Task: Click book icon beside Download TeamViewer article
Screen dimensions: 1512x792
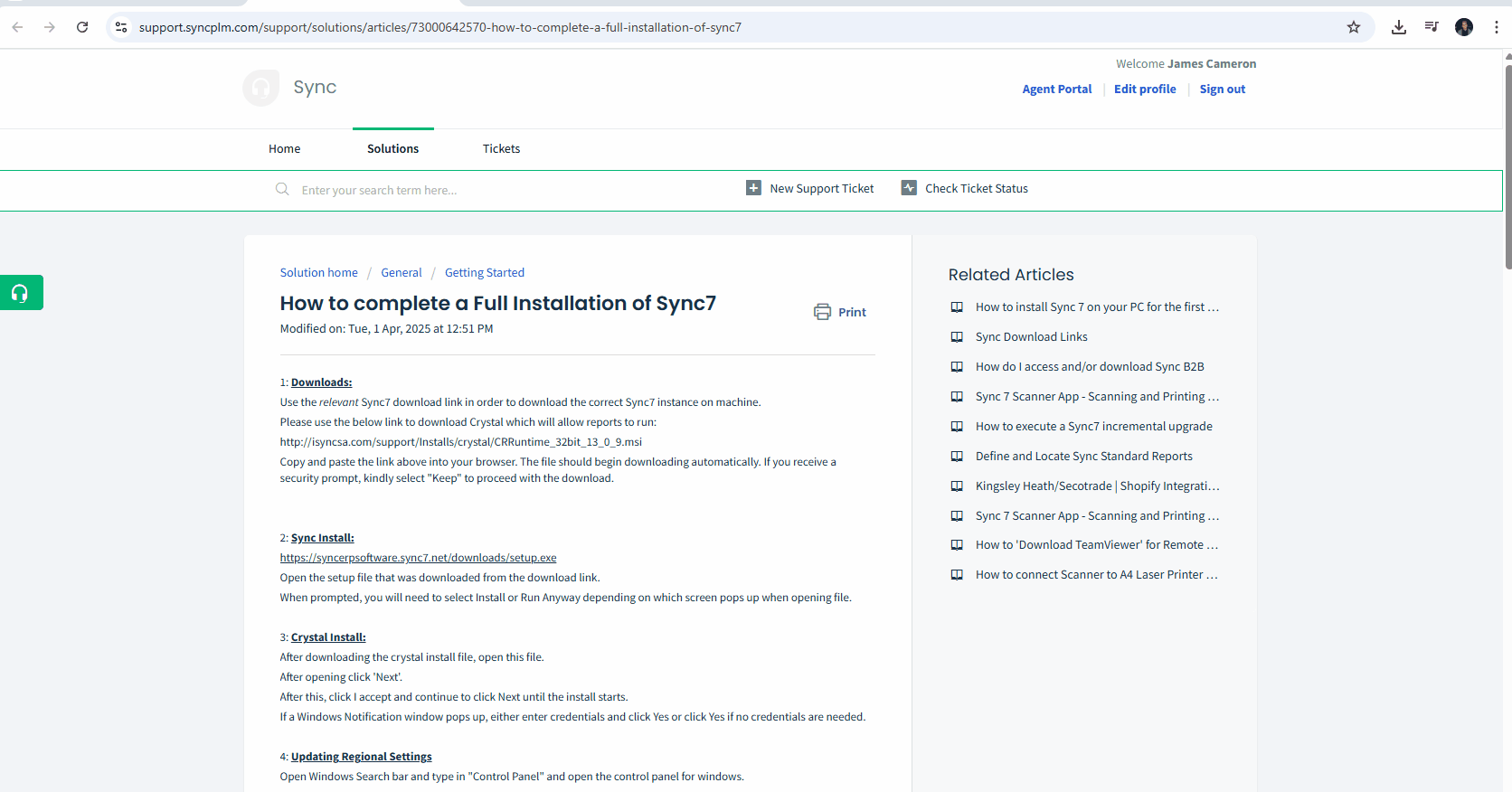Action: coord(957,545)
